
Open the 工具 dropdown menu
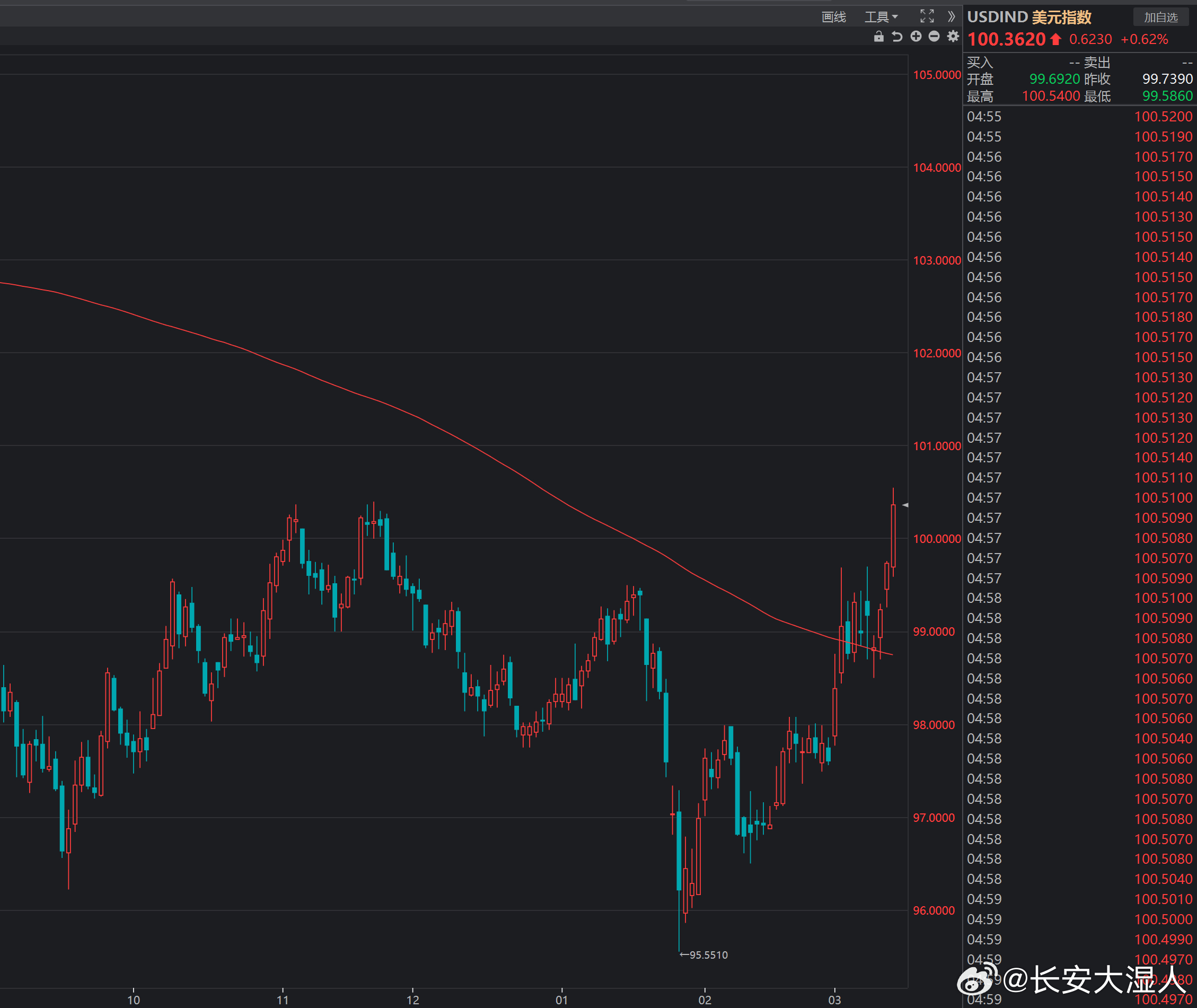[881, 17]
